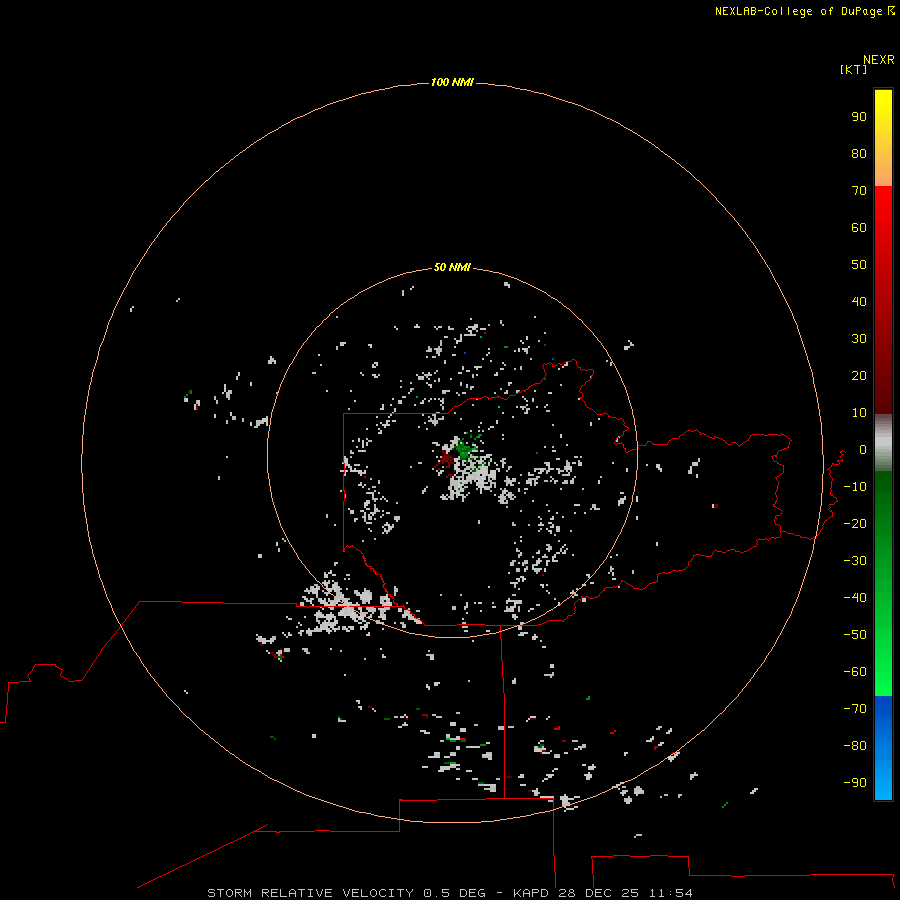Click the 0 knot scale value
The image size is (900, 900).
tap(863, 450)
